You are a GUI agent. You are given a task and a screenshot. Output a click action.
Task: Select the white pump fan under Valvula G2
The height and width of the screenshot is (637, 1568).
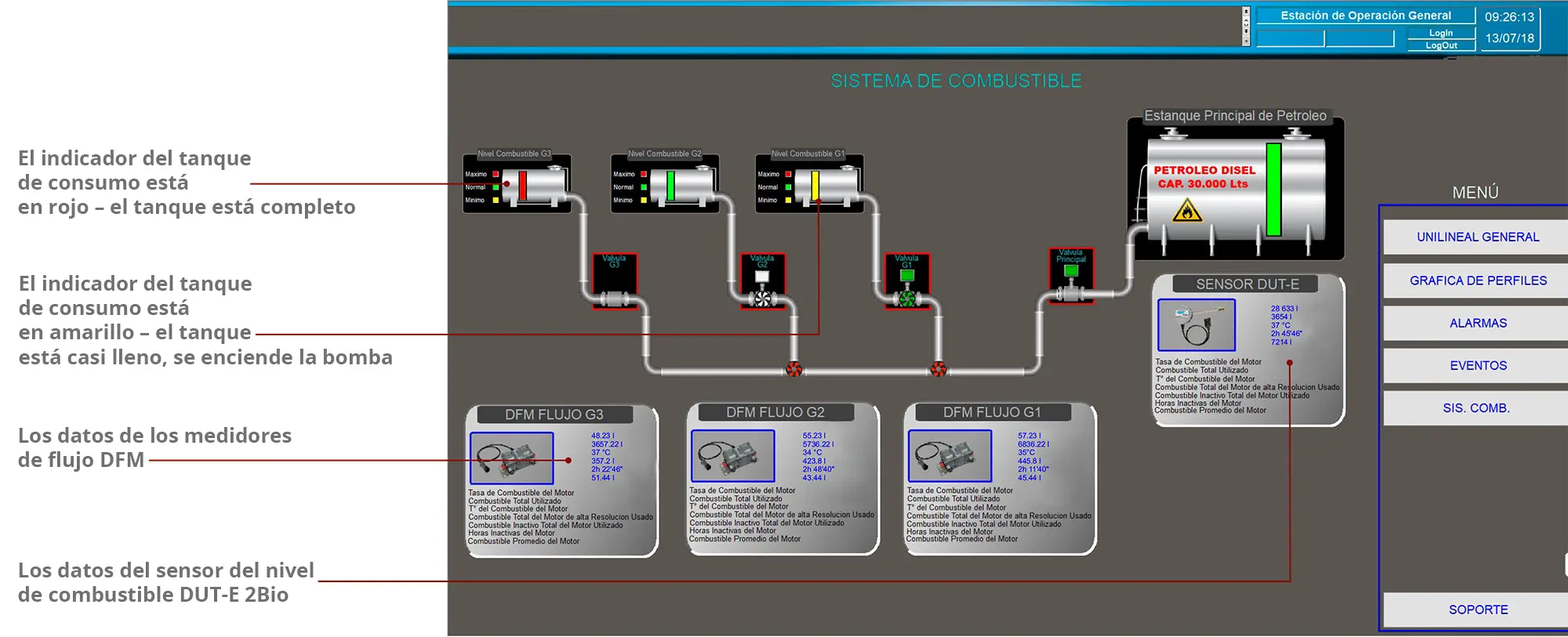point(762,299)
